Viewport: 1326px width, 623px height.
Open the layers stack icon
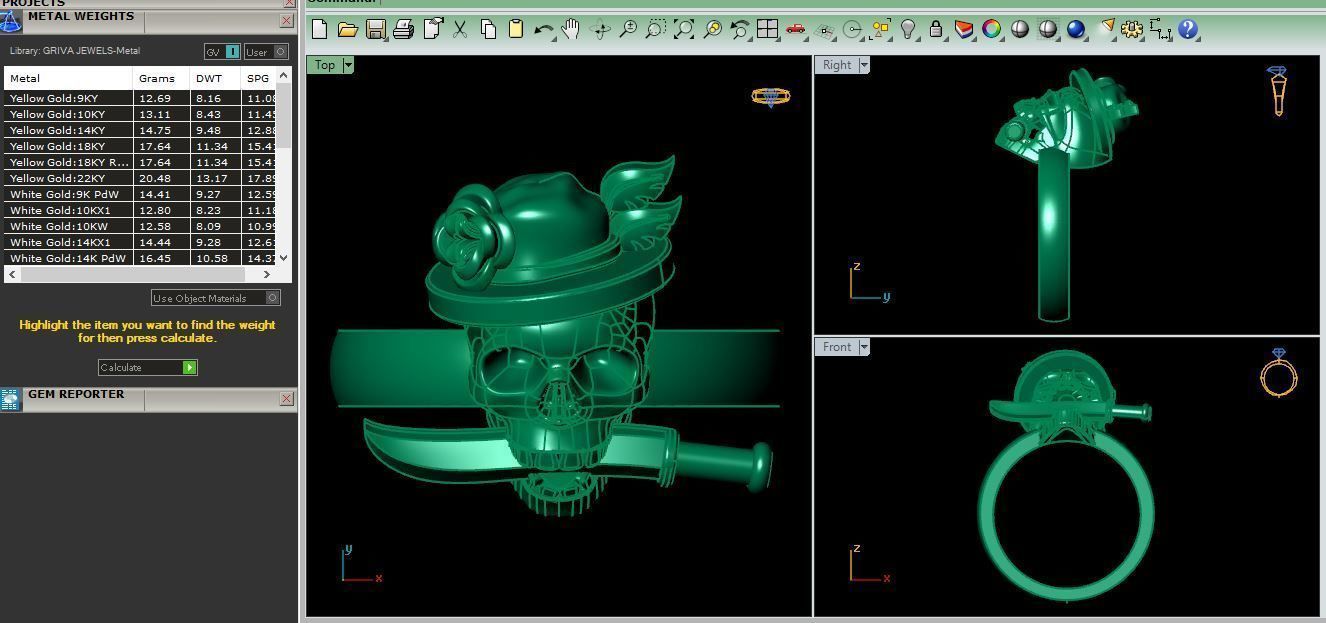(x=964, y=29)
